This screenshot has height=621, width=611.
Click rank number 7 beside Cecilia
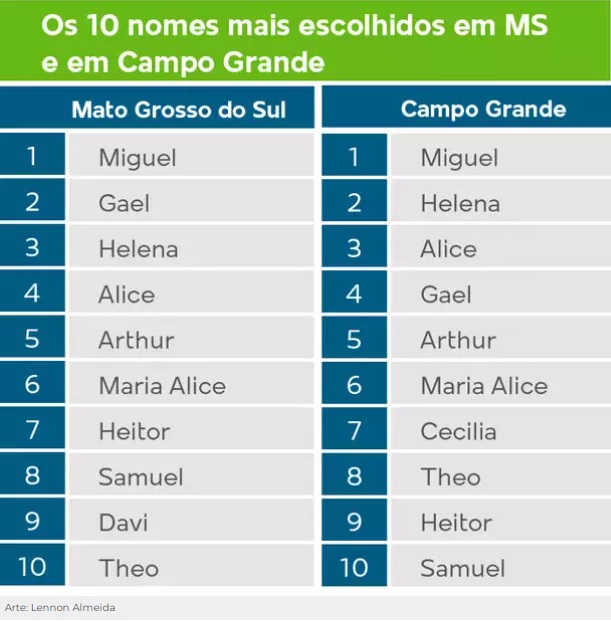[353, 432]
